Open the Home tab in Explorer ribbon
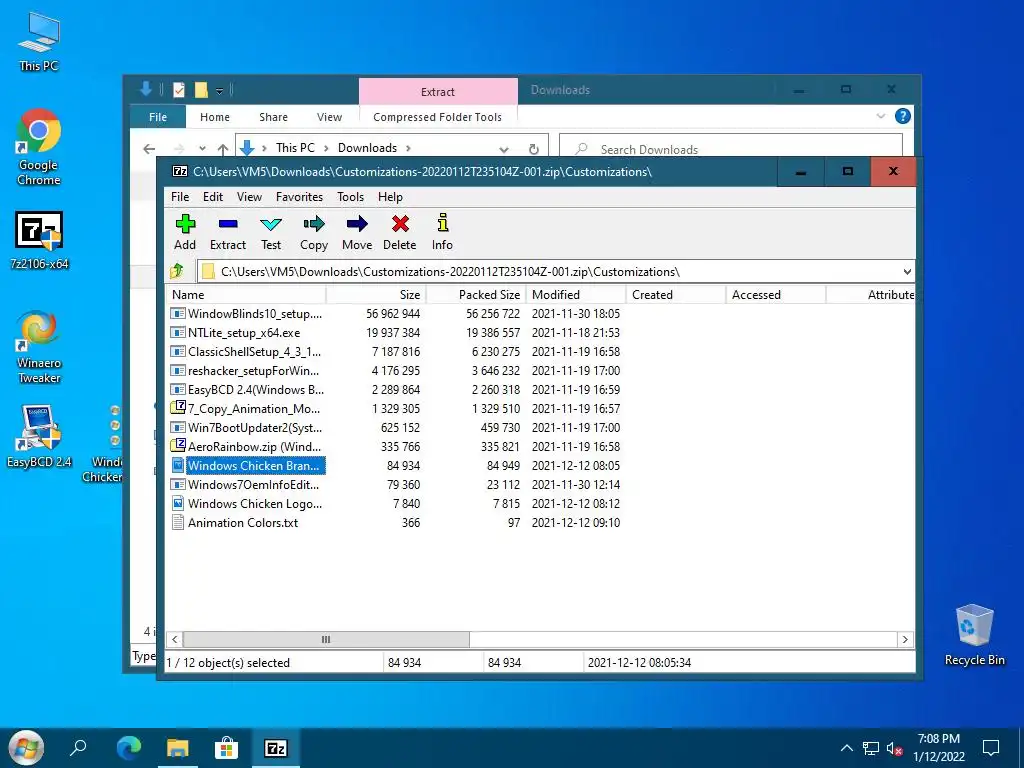Viewport: 1024px width, 768px height. [x=215, y=117]
